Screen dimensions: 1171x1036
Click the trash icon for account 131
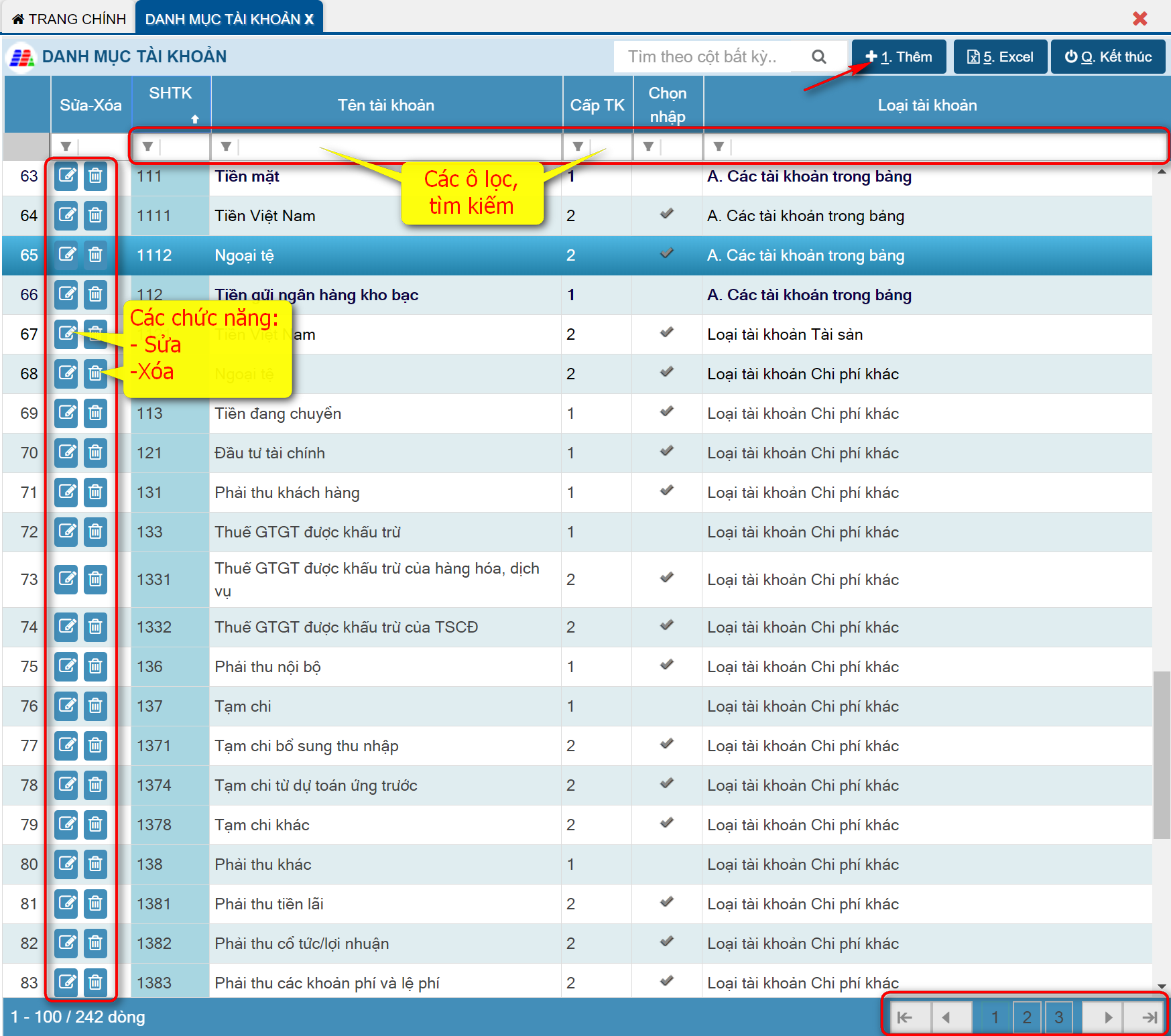click(95, 493)
